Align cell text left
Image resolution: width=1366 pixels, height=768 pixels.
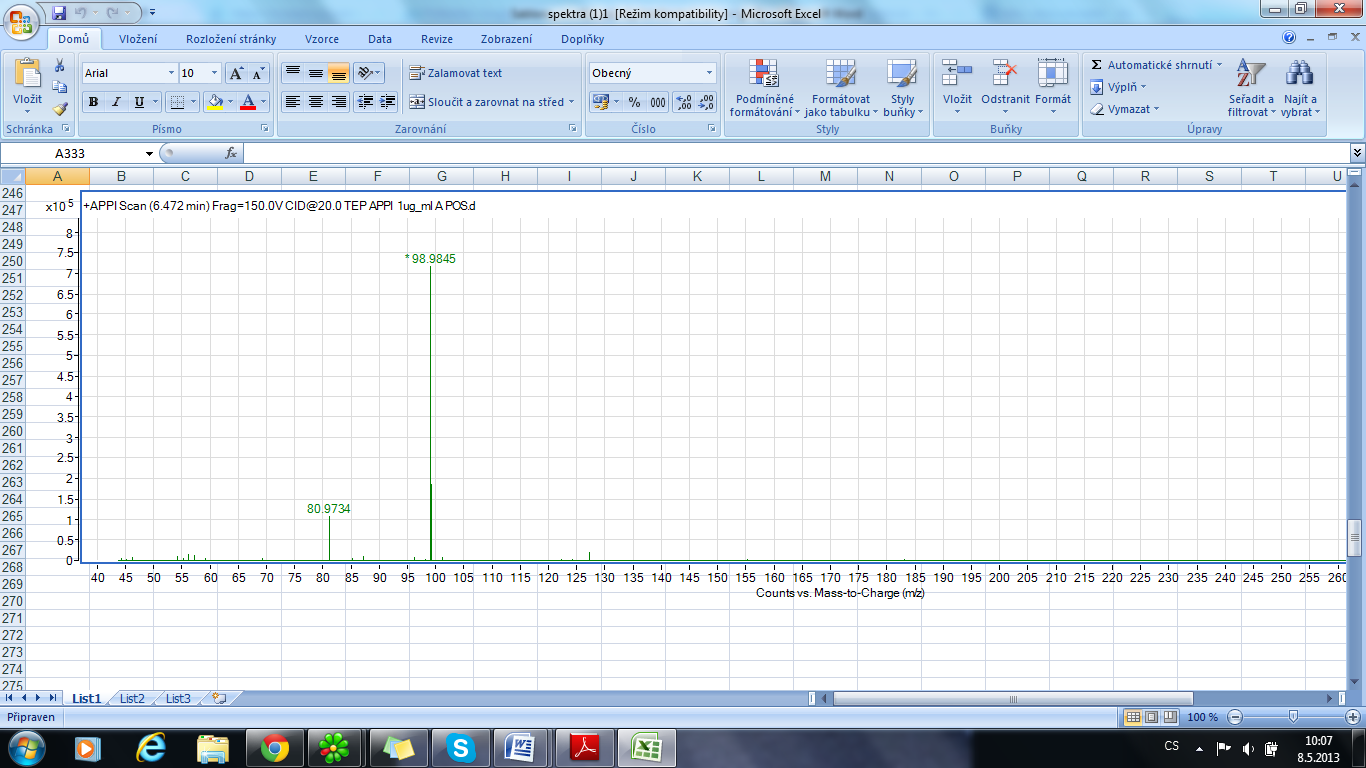(x=292, y=102)
